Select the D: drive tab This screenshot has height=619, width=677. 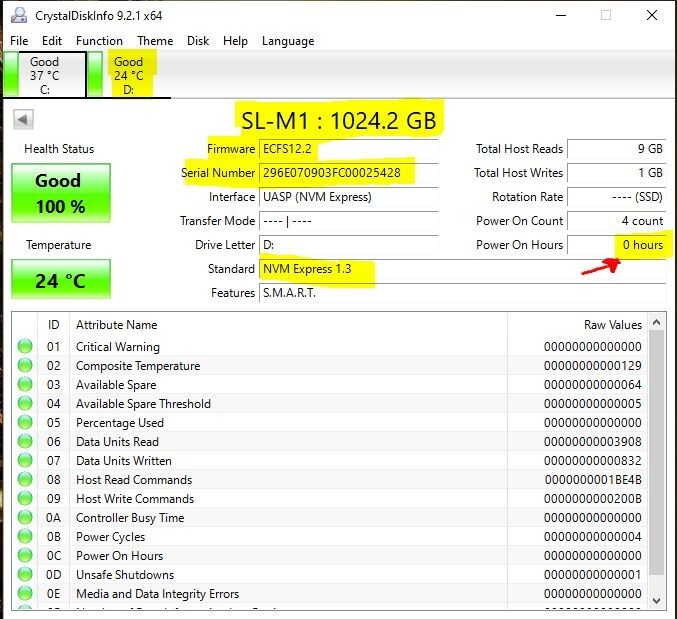coord(129,75)
